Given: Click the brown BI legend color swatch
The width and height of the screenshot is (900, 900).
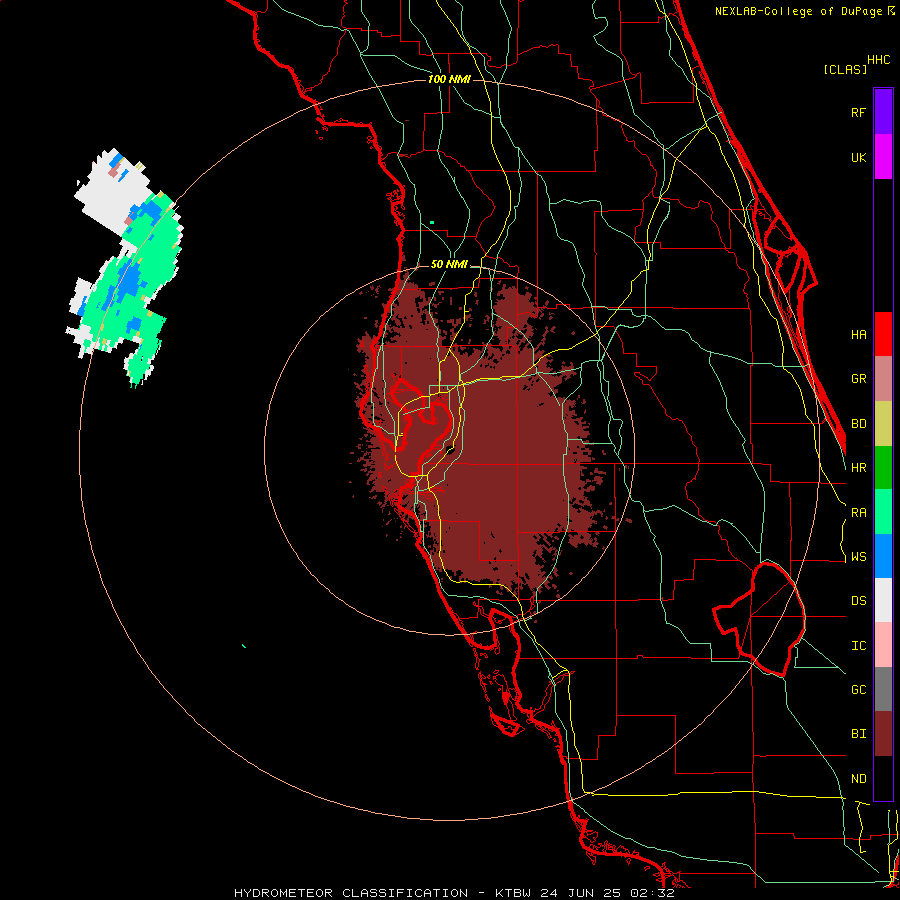Looking at the screenshot, I should pos(883,734).
